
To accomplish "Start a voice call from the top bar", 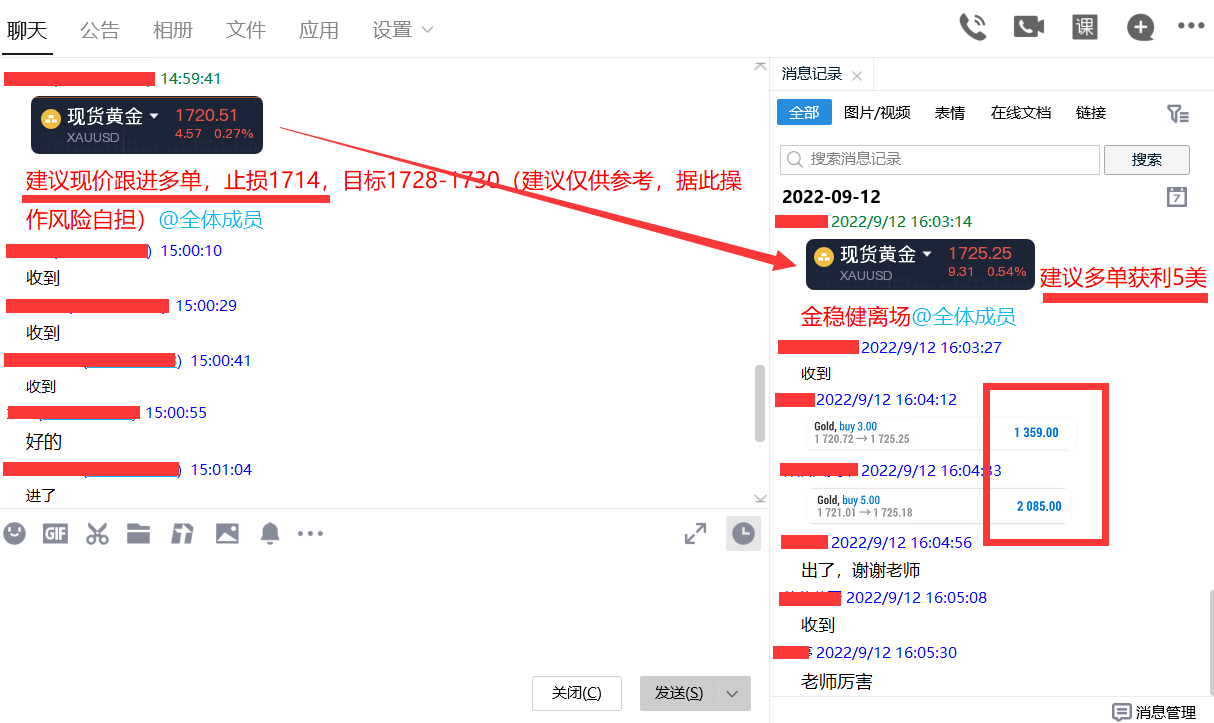I will (x=972, y=27).
